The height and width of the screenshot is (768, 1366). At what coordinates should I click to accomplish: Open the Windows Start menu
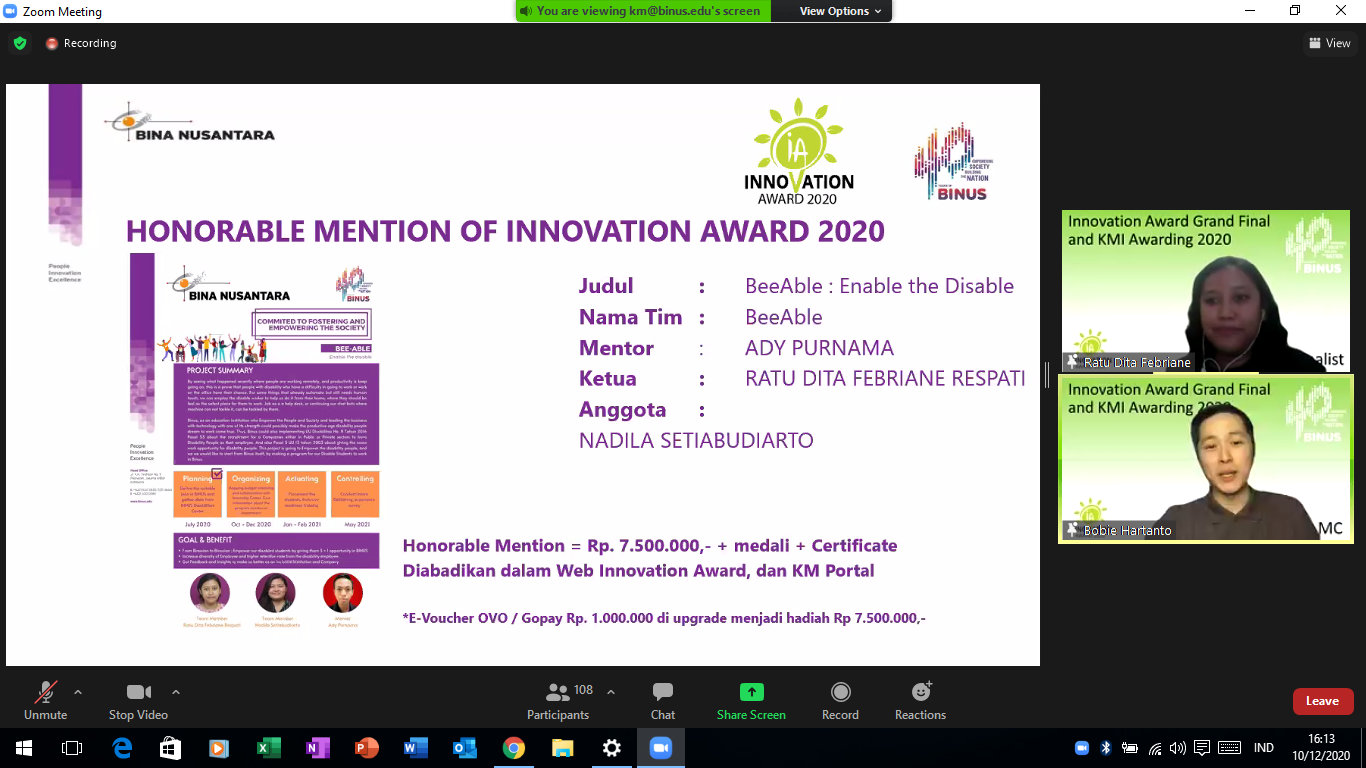[23, 748]
